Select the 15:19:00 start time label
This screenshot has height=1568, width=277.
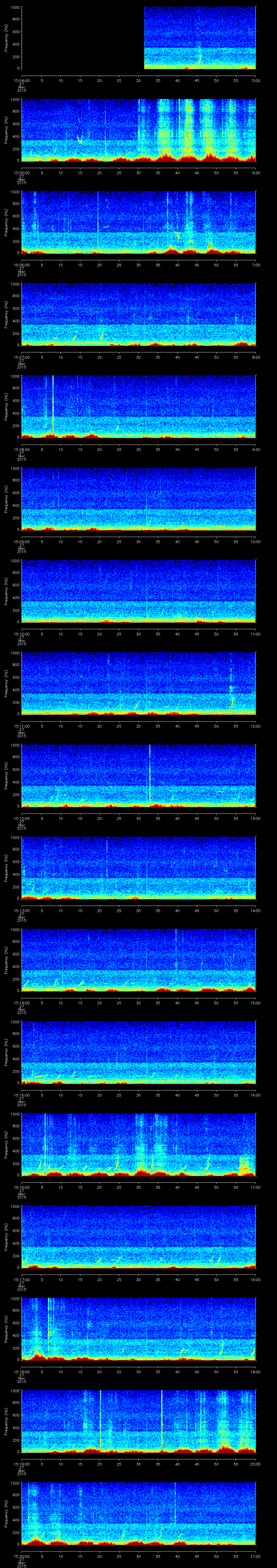click(x=22, y=1464)
